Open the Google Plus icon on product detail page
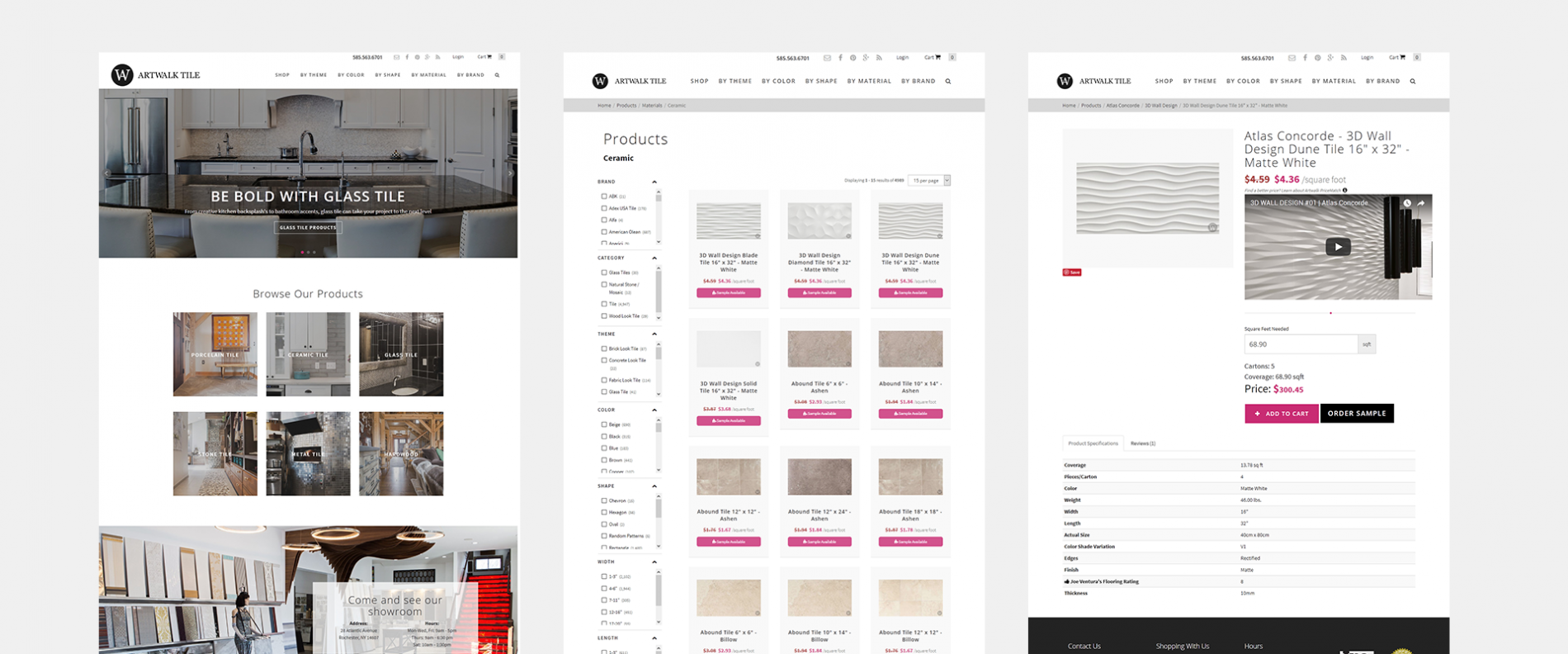This screenshot has width=1568, height=654. (x=1330, y=58)
